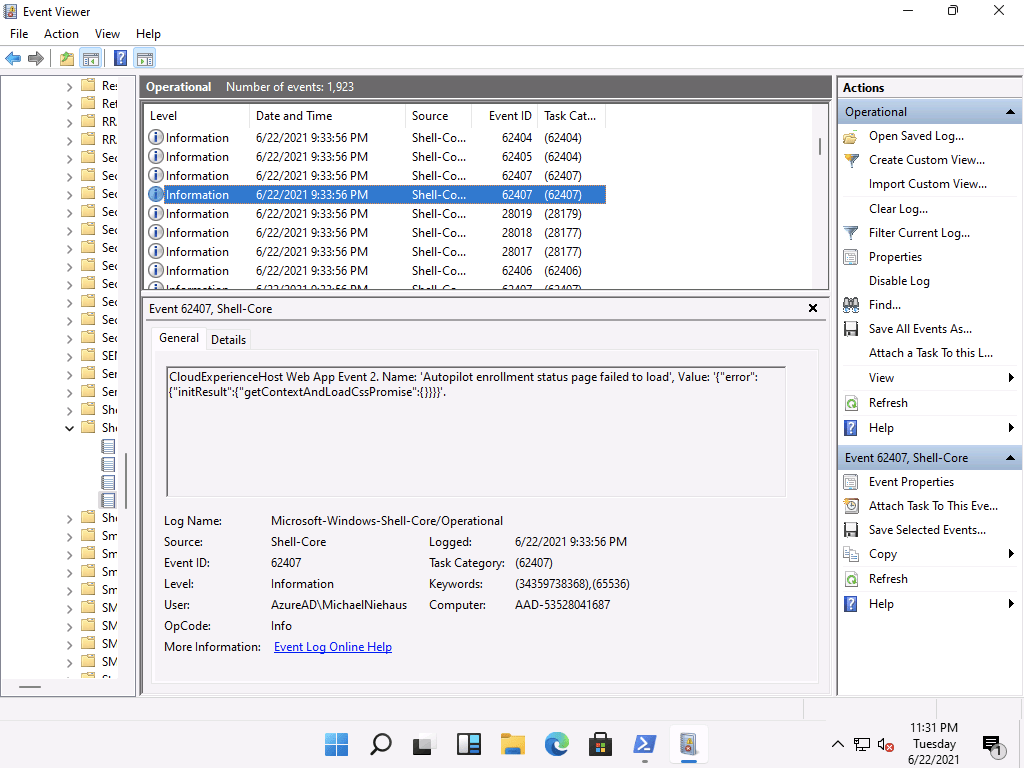Switch to the Details tab

point(228,340)
